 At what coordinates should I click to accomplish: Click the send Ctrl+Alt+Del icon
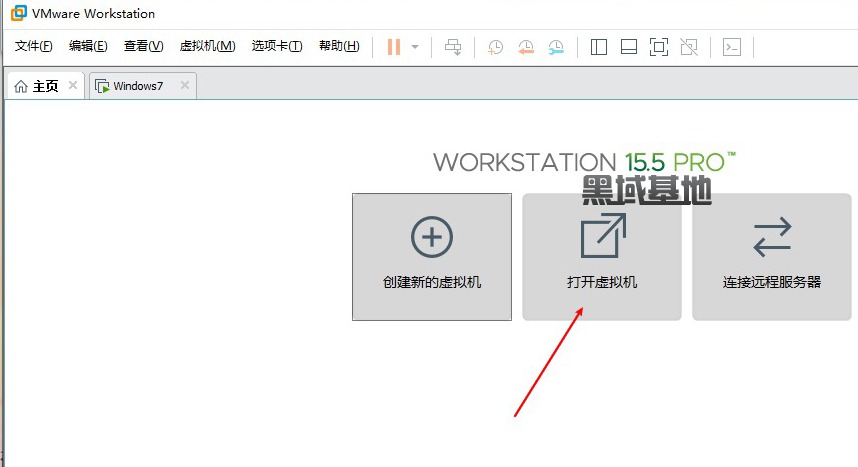click(453, 47)
